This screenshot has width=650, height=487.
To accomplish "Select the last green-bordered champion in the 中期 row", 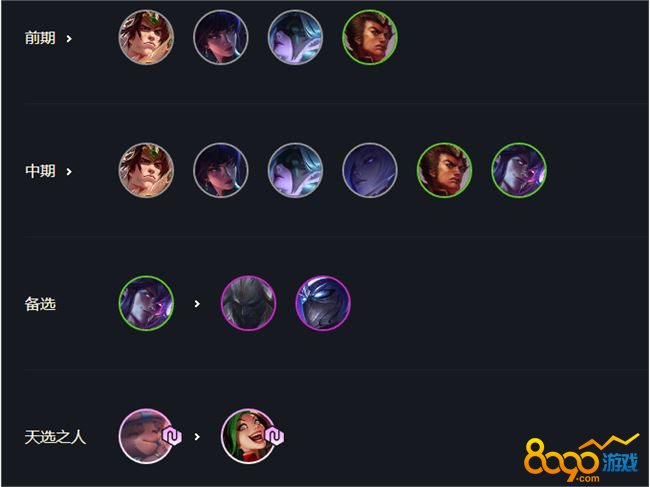I will coord(519,170).
